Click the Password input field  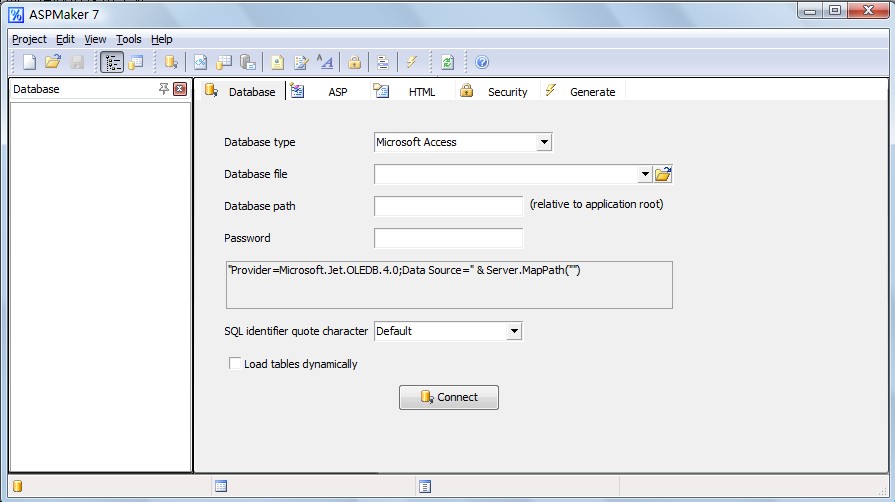[x=448, y=238]
